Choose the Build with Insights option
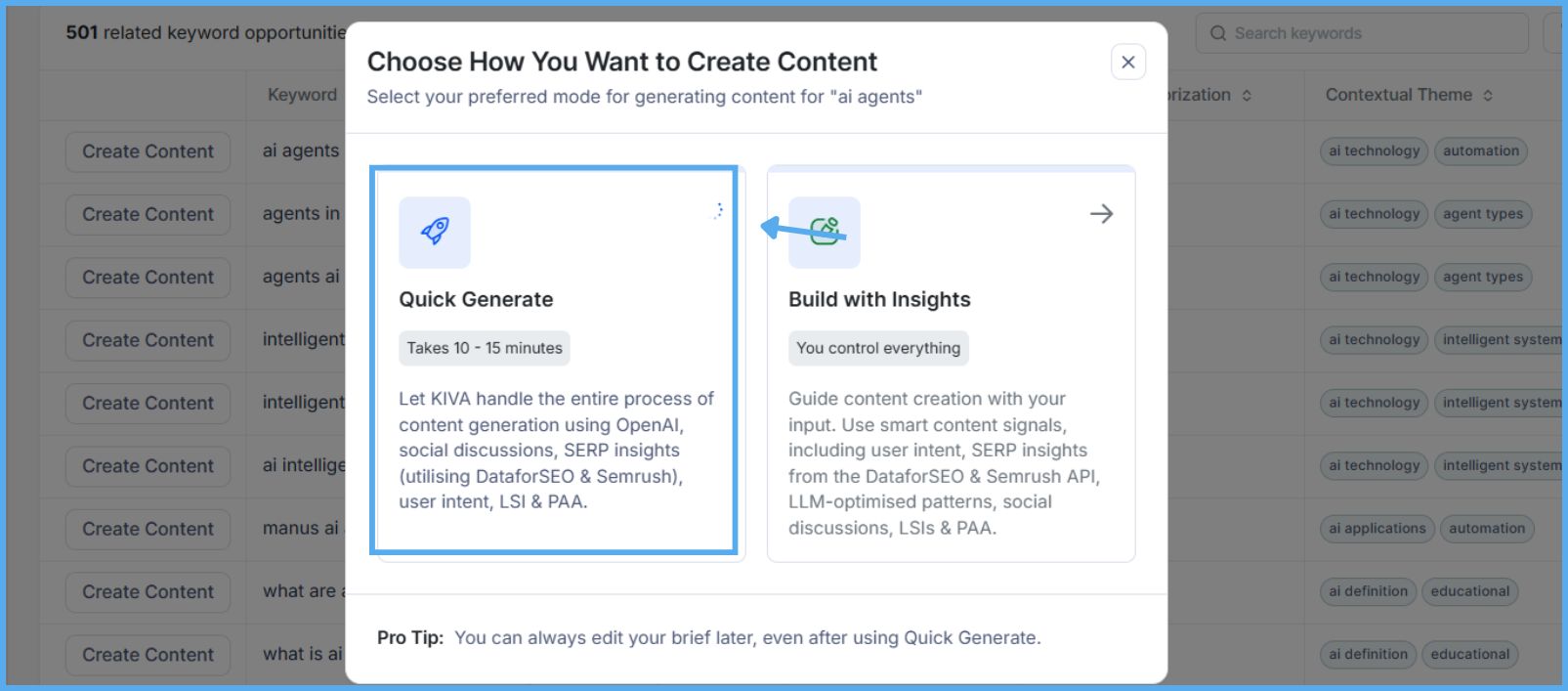Image resolution: width=1568 pixels, height=691 pixels. (951, 362)
